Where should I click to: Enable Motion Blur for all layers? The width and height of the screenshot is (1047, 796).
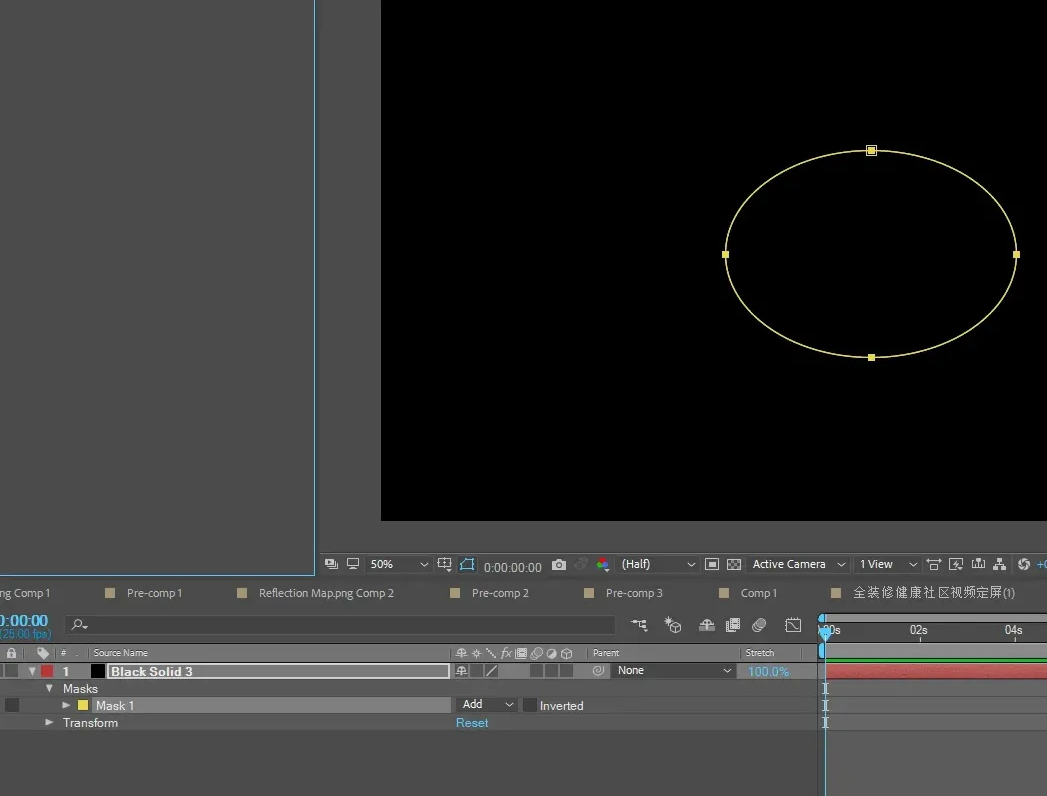click(759, 626)
